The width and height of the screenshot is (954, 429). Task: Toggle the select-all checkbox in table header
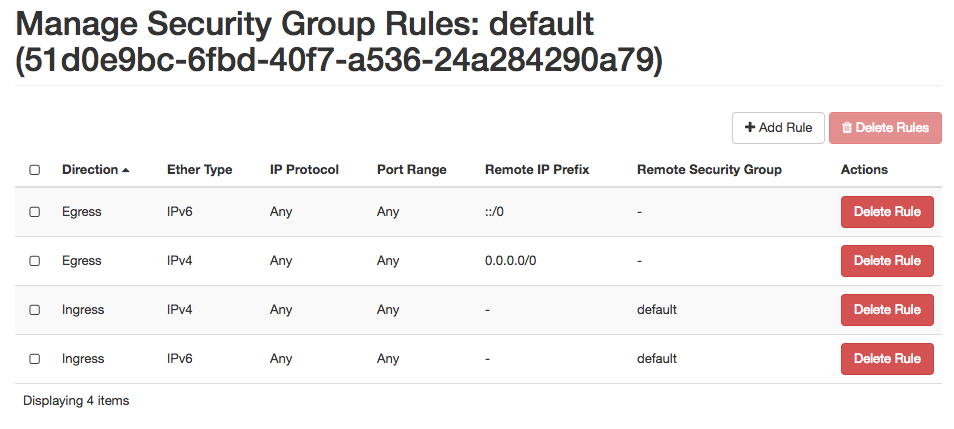pyautogui.click(x=35, y=170)
